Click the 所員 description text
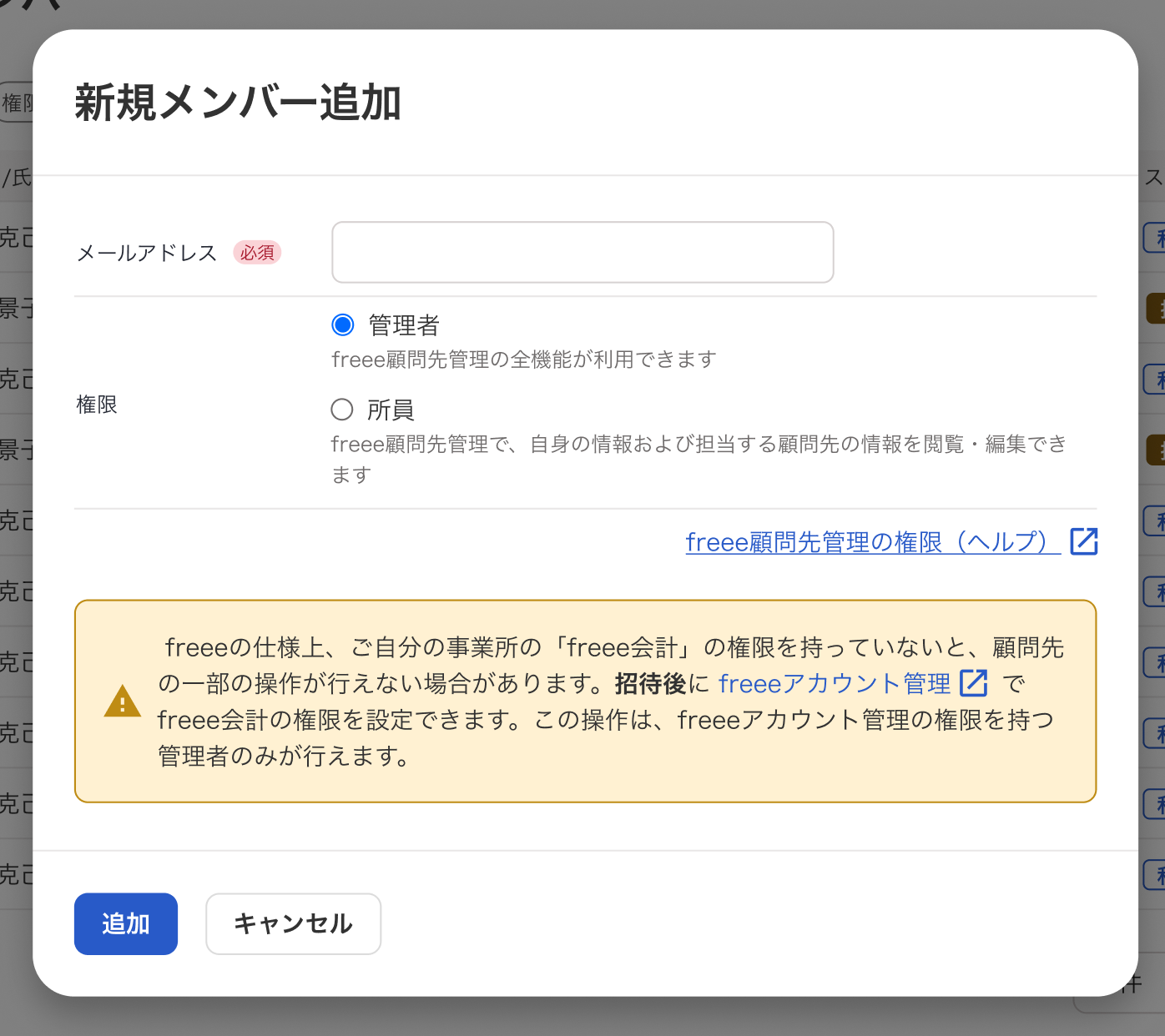The image size is (1165, 1036). coord(699,459)
